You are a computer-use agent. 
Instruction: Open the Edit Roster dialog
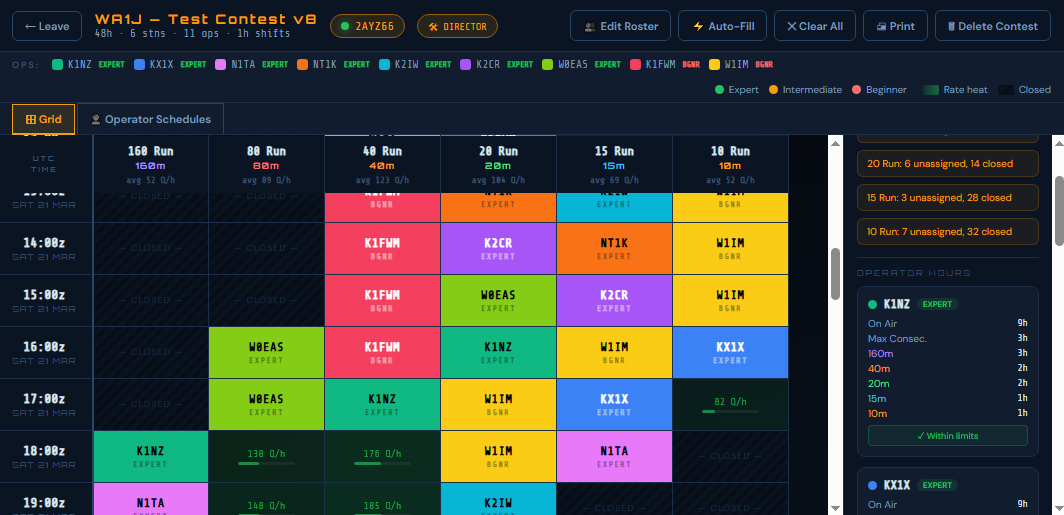(620, 26)
